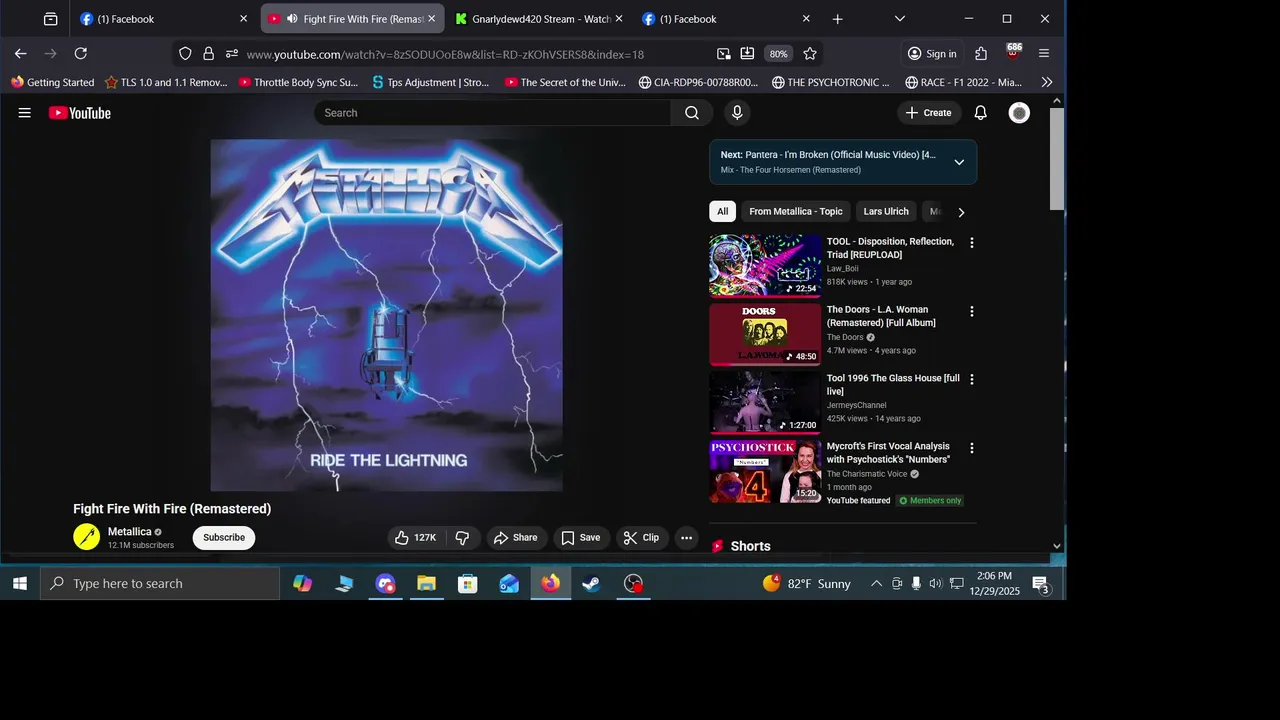Screen dimensions: 1280x720
Task: Show more bookmarks chevron
Action: [1047, 82]
